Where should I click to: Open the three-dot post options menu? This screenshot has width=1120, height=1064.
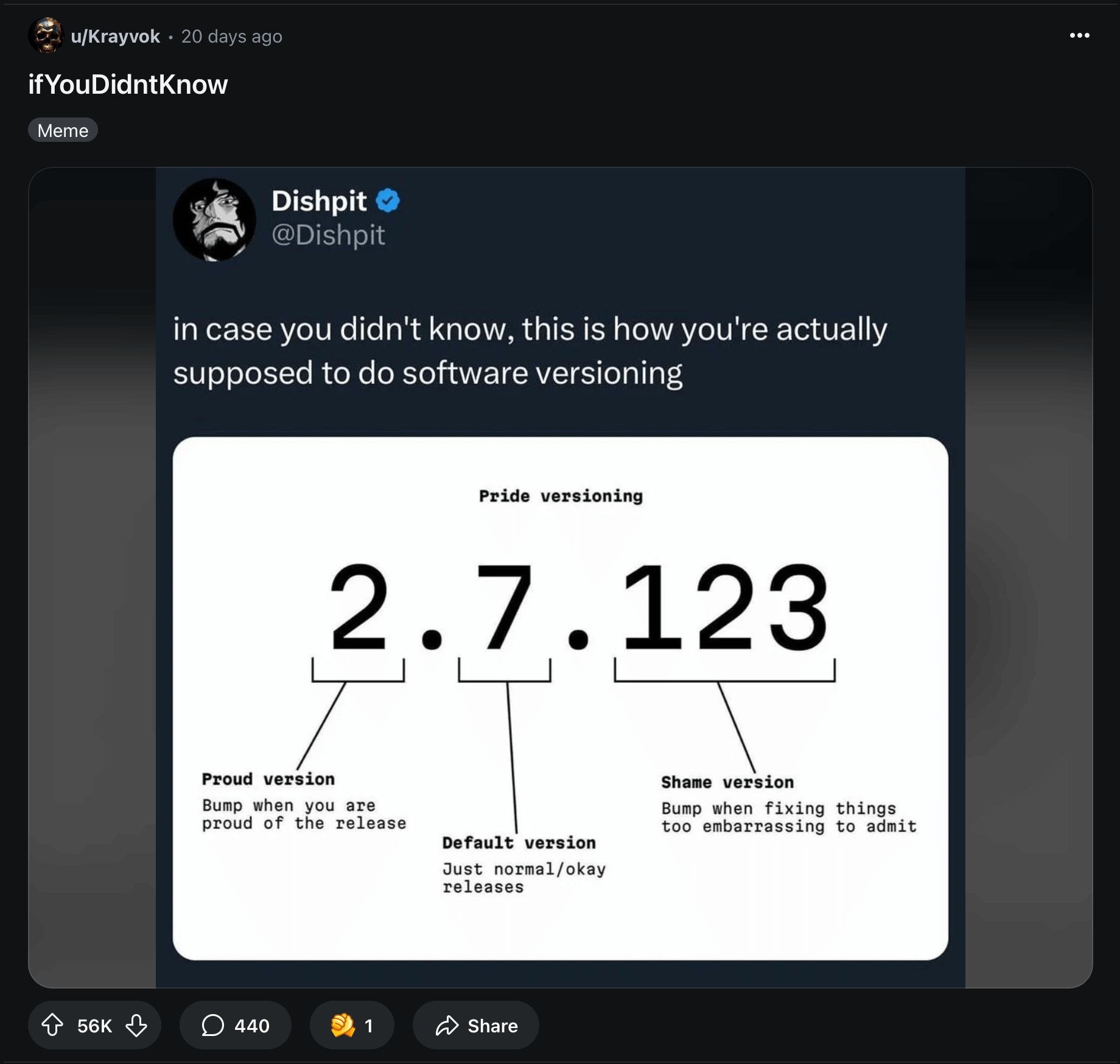click(1079, 35)
